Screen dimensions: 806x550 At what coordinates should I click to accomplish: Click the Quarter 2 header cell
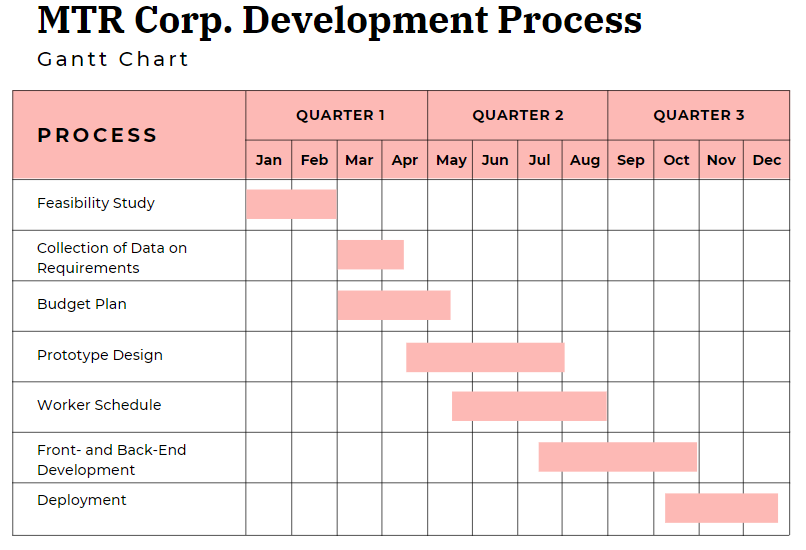pos(518,115)
